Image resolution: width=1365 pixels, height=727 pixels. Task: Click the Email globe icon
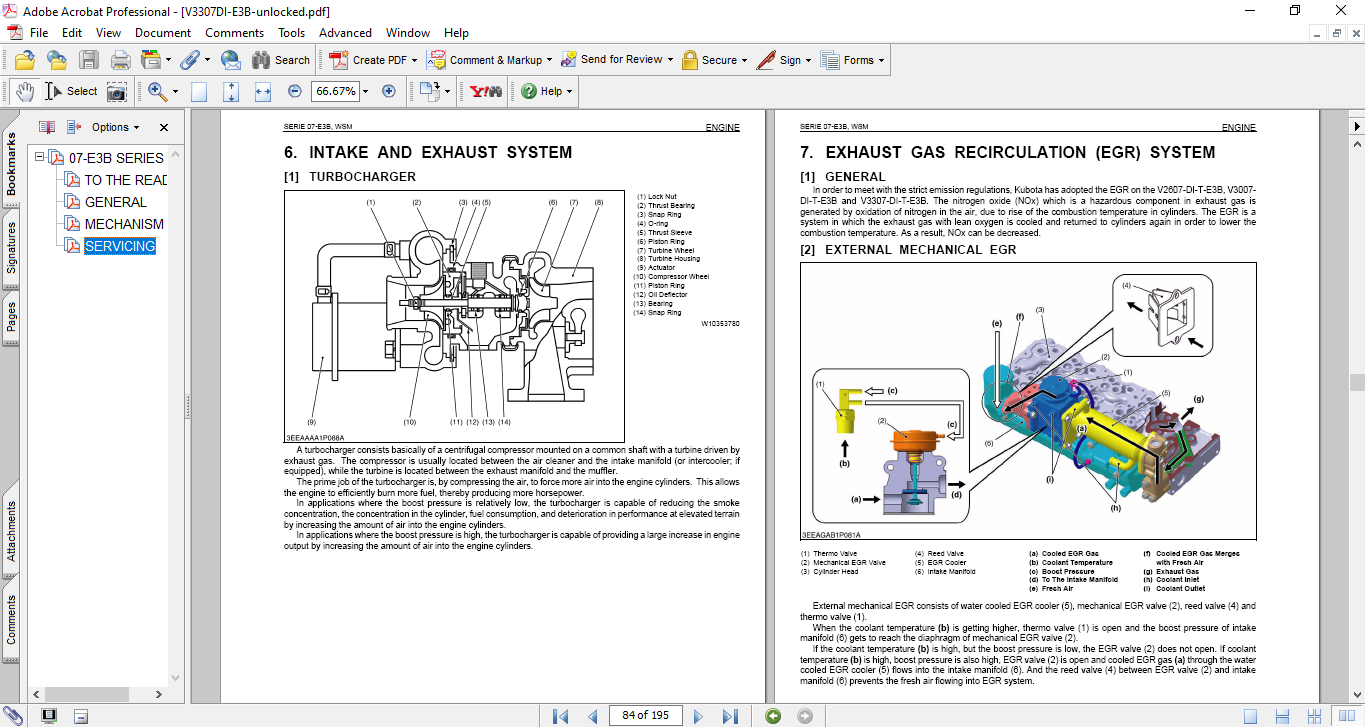click(x=230, y=60)
